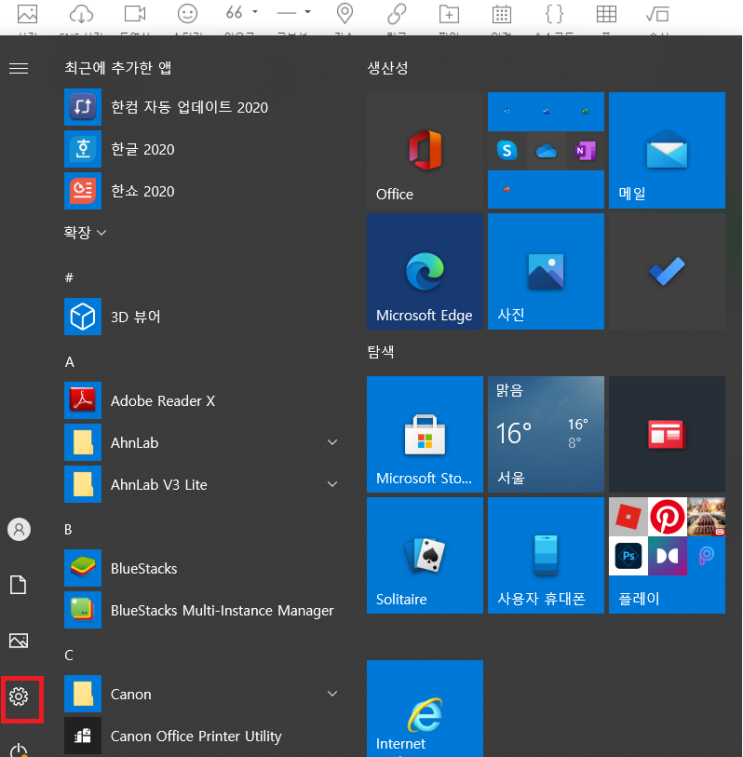743x757 pixels.
Task: Open divider line dropdown arrow in toolbar
Action: coord(308,12)
